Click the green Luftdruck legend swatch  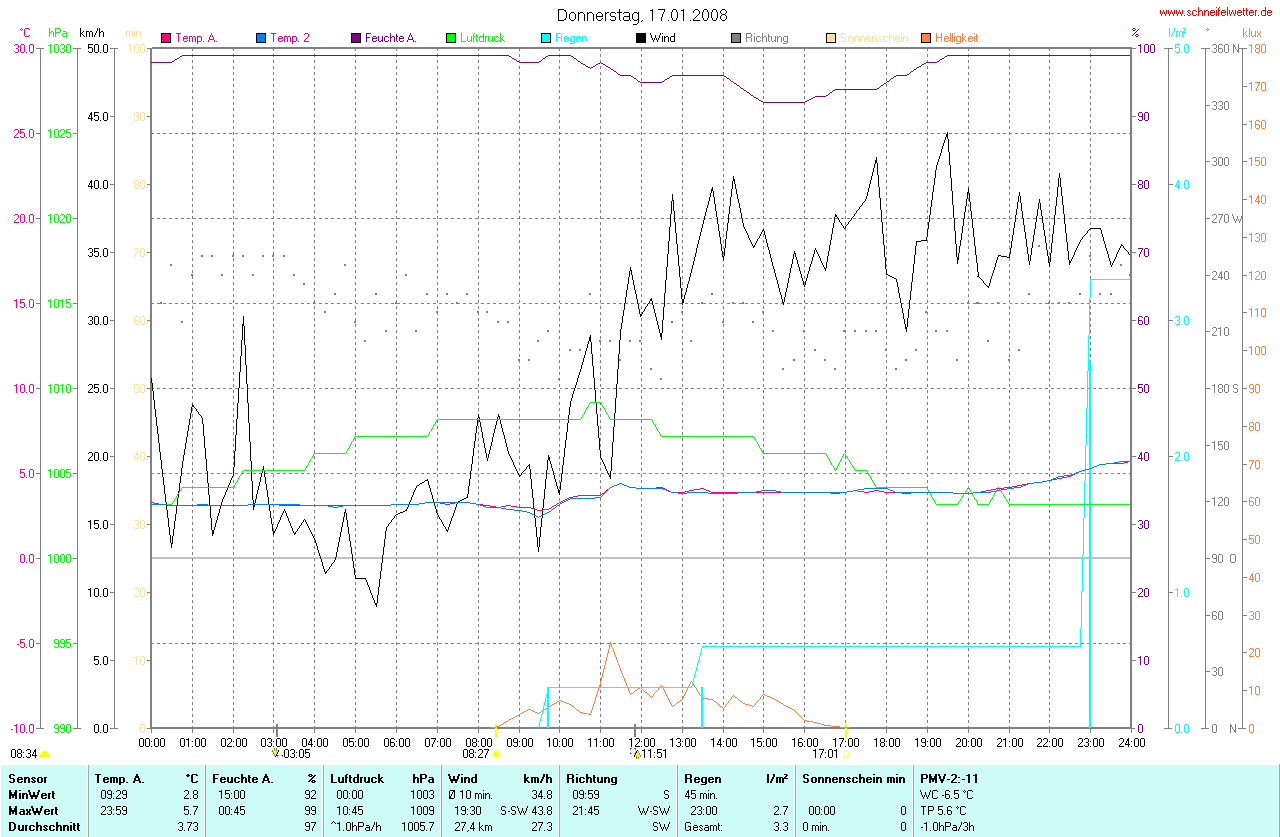tap(451, 38)
